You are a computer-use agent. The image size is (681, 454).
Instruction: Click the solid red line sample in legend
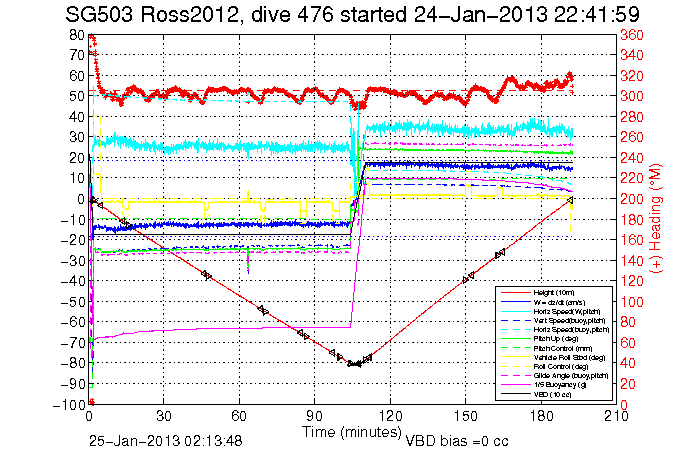point(515,293)
